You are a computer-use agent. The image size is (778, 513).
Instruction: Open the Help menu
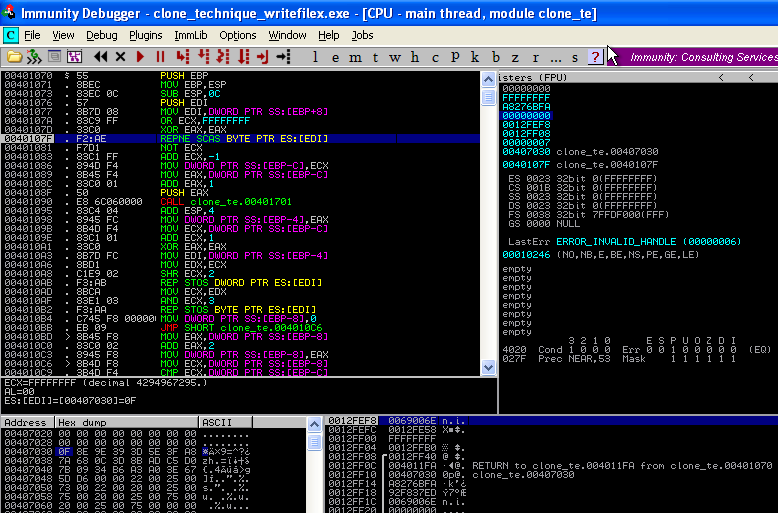(x=328, y=35)
